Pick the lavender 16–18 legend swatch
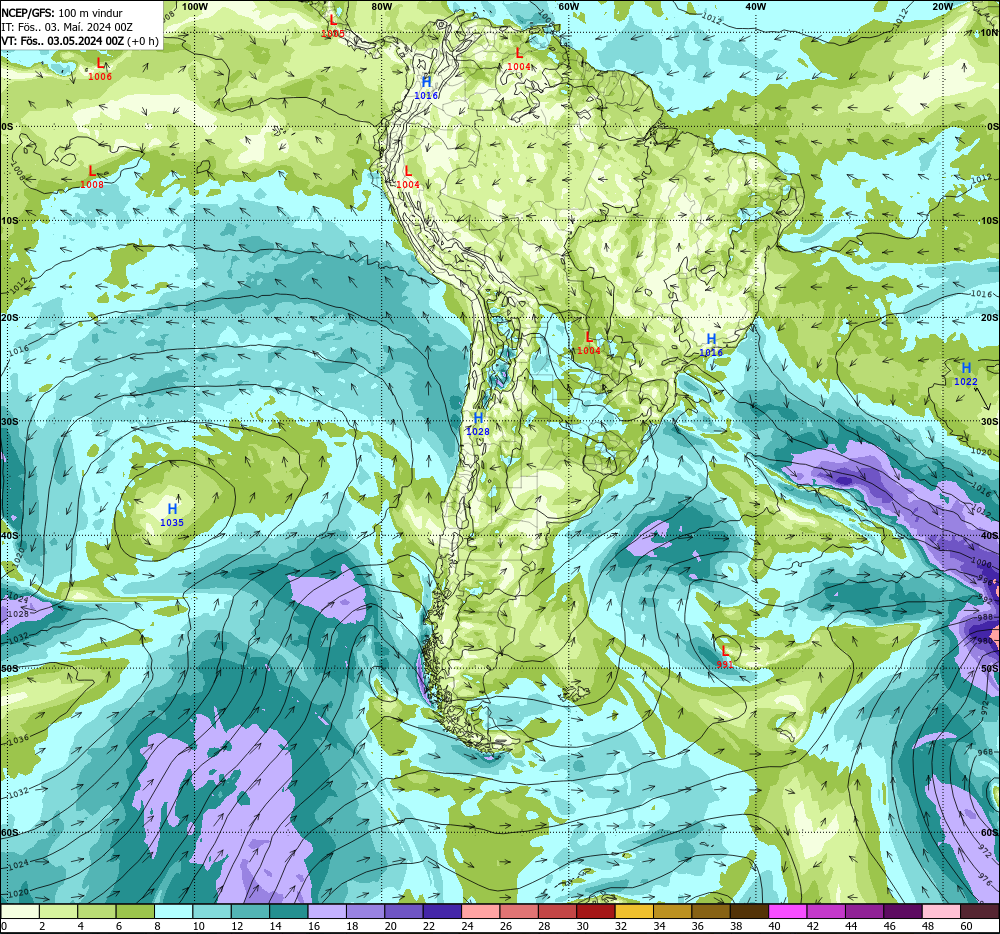The height and width of the screenshot is (934, 1000). point(327,912)
